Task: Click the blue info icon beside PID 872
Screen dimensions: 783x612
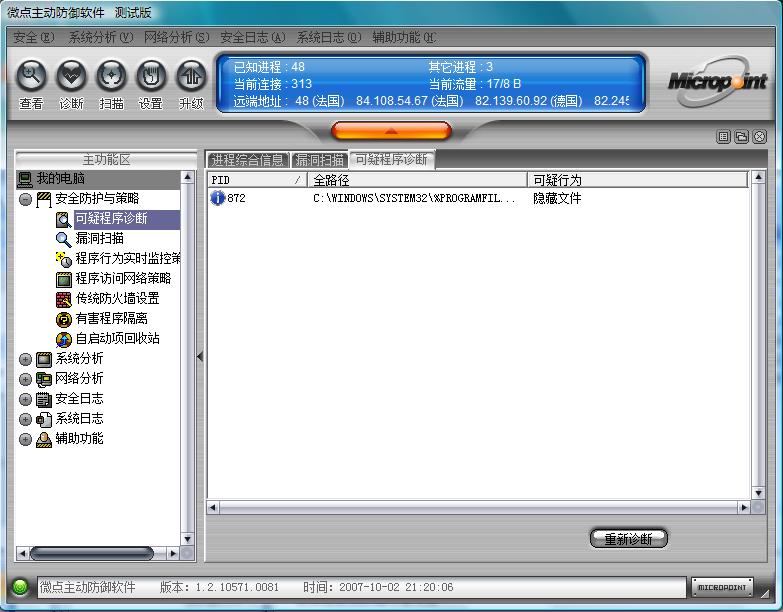Action: 218,198
